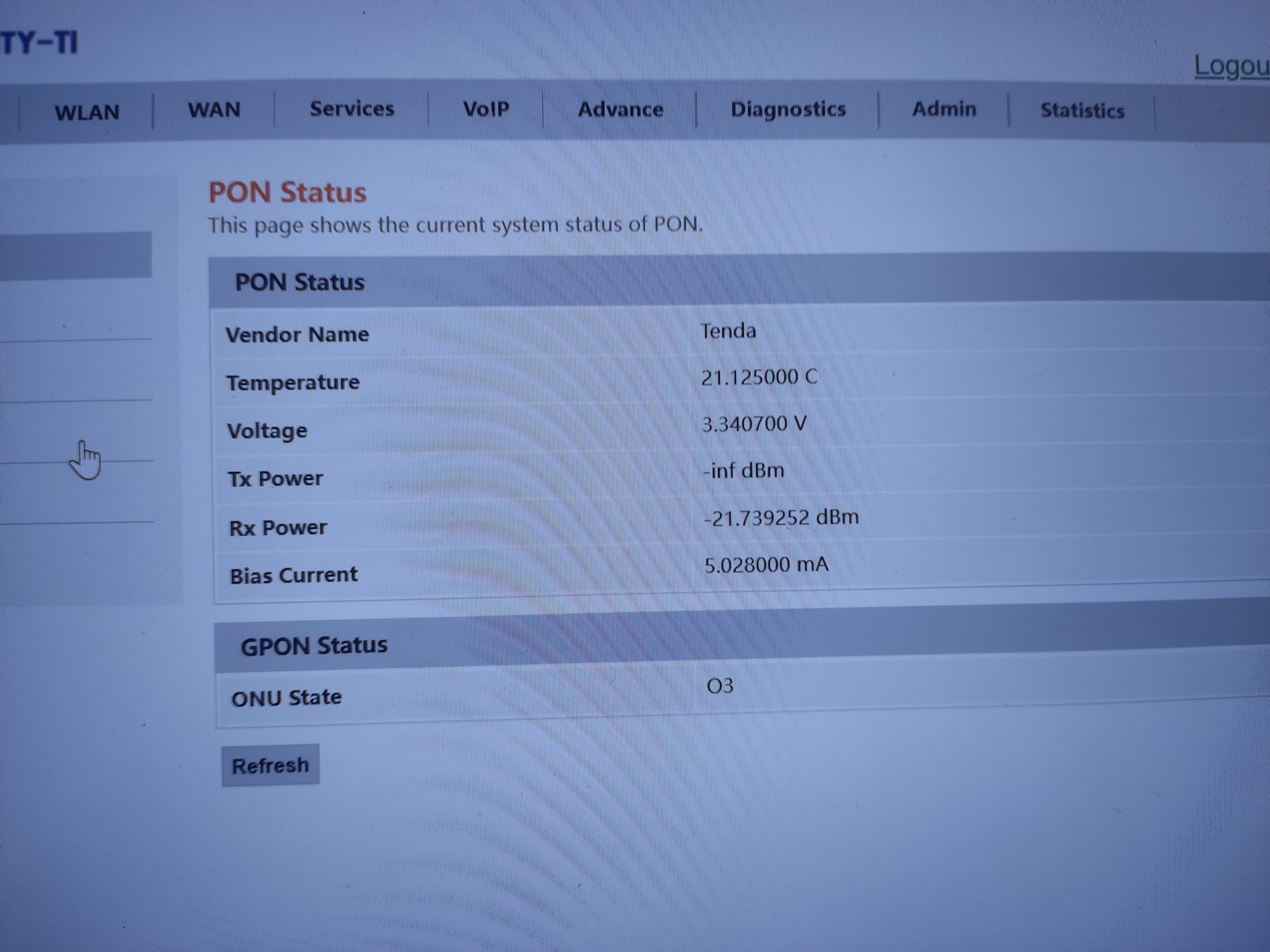The width and height of the screenshot is (1270, 952).
Task: Click the Tx Power -inf dBm value
Action: click(x=744, y=471)
